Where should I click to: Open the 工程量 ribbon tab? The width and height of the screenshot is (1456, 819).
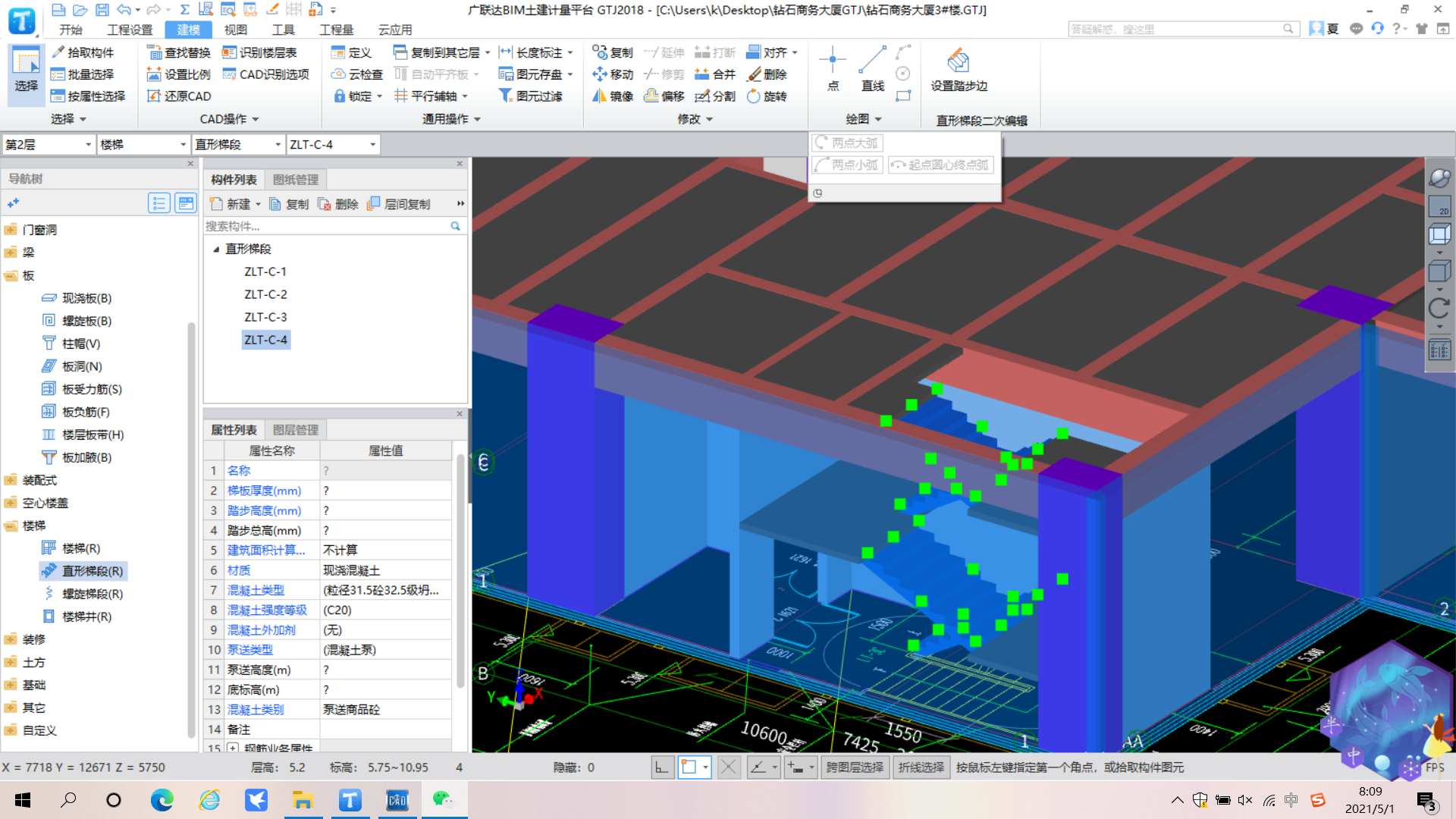coord(336,30)
